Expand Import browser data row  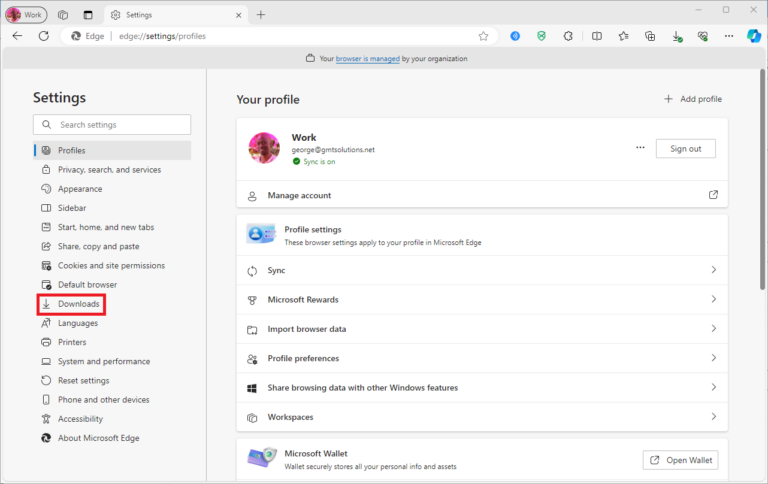pos(482,329)
